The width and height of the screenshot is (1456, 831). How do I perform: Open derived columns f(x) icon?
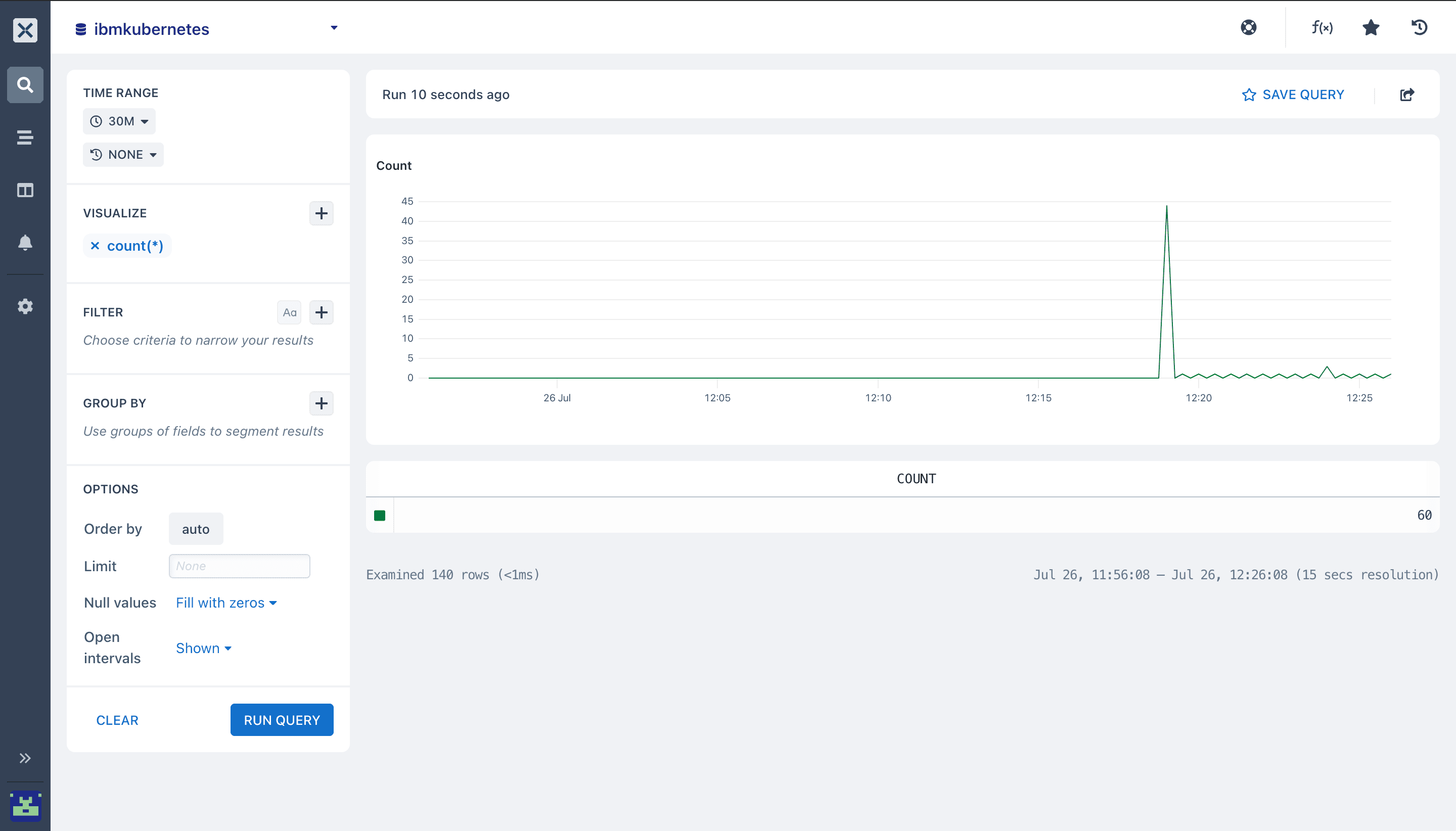1322,27
